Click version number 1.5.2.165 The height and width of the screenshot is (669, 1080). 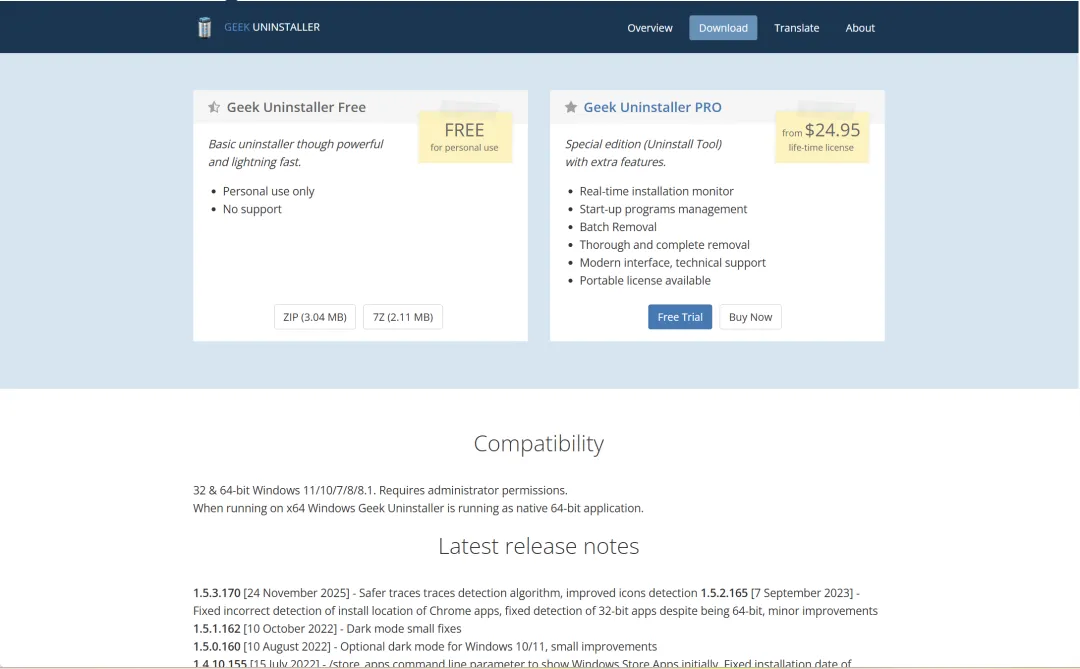point(724,593)
